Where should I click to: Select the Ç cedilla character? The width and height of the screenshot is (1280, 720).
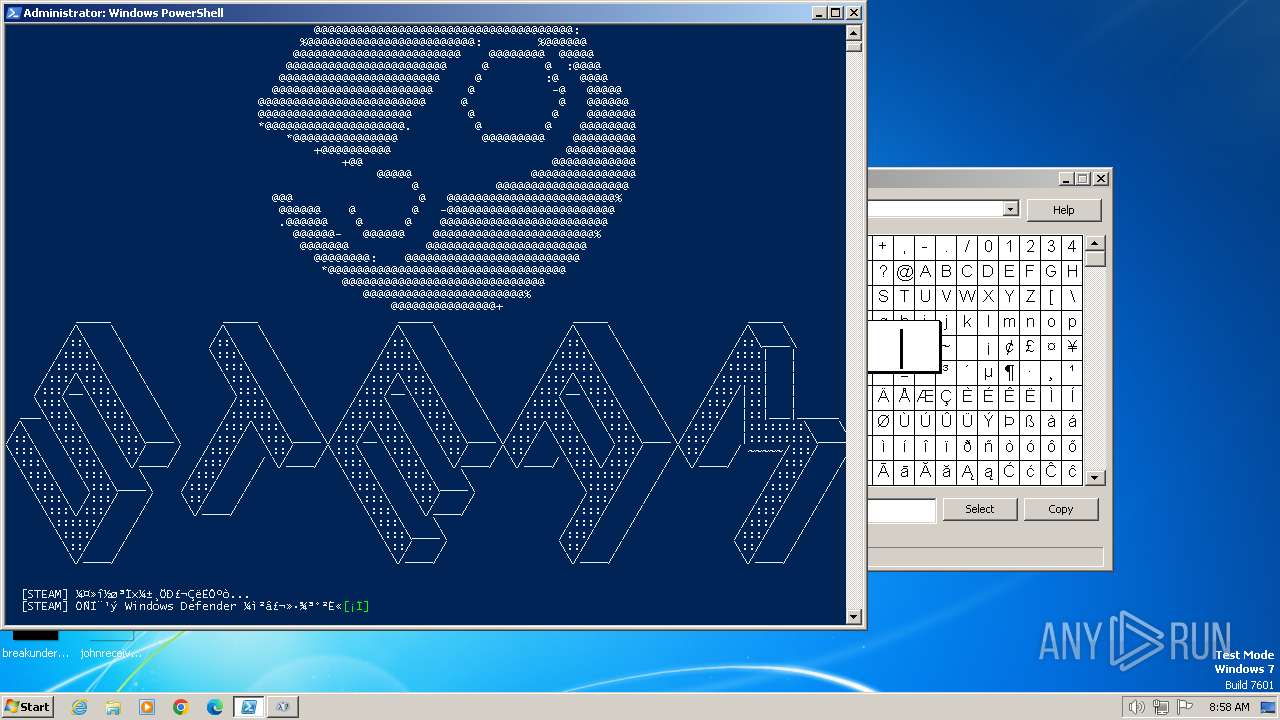(x=946, y=397)
